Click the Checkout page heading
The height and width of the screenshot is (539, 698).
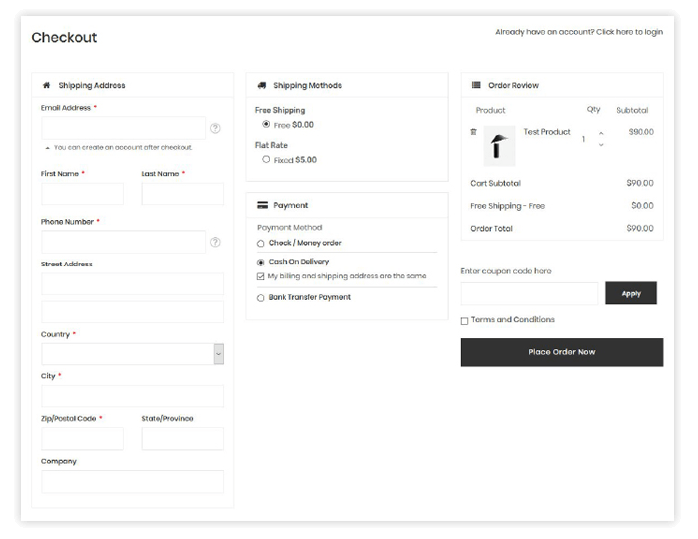pyautogui.click(x=64, y=37)
